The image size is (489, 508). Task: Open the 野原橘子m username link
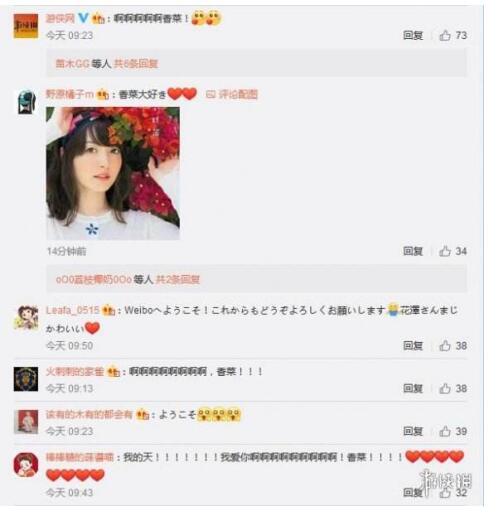70,94
